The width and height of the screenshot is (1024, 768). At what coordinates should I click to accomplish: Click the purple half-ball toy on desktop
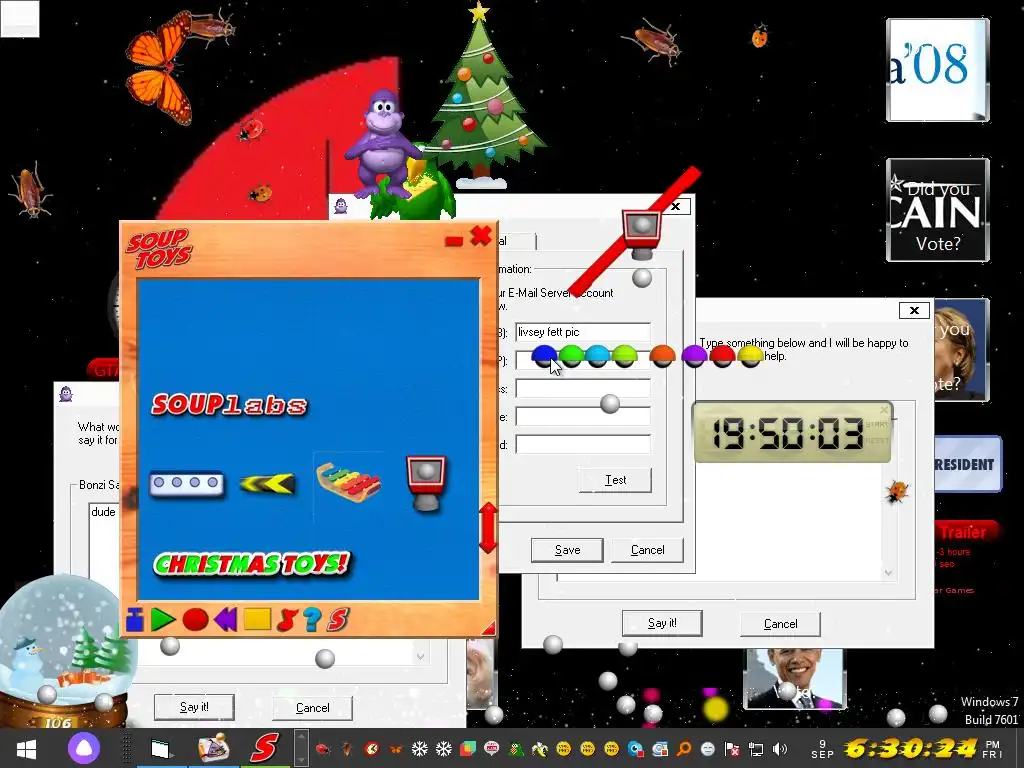point(694,356)
